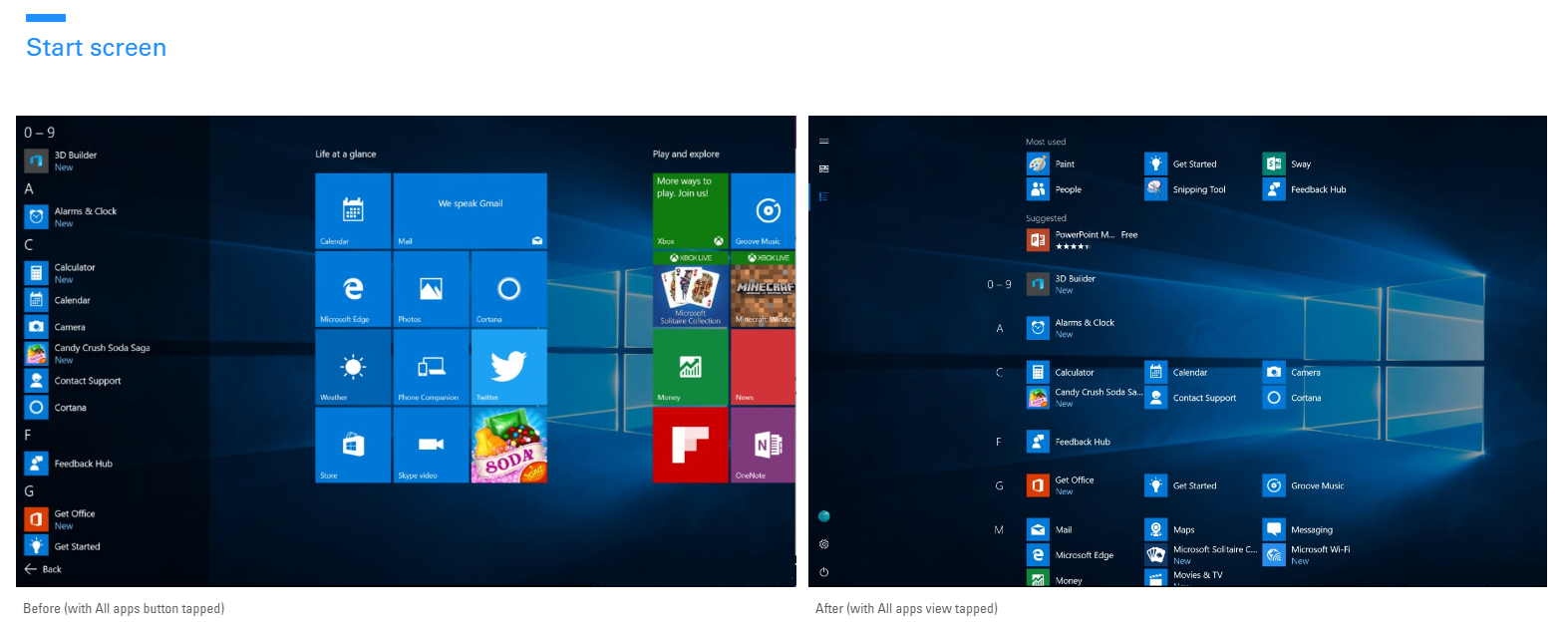Open the Calendar live tile
Screen dimensions: 1568x631
click(353, 211)
